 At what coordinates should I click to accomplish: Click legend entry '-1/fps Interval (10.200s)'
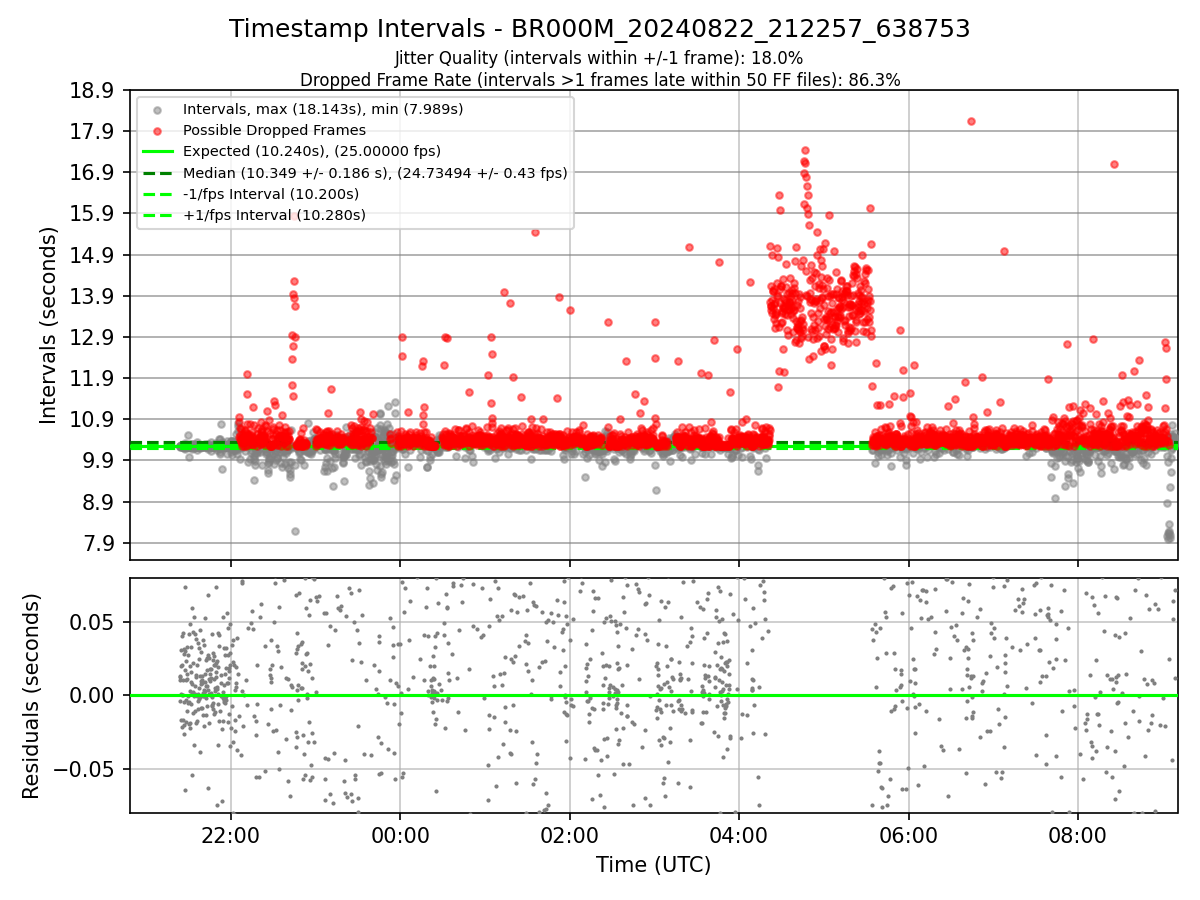[x=271, y=194]
